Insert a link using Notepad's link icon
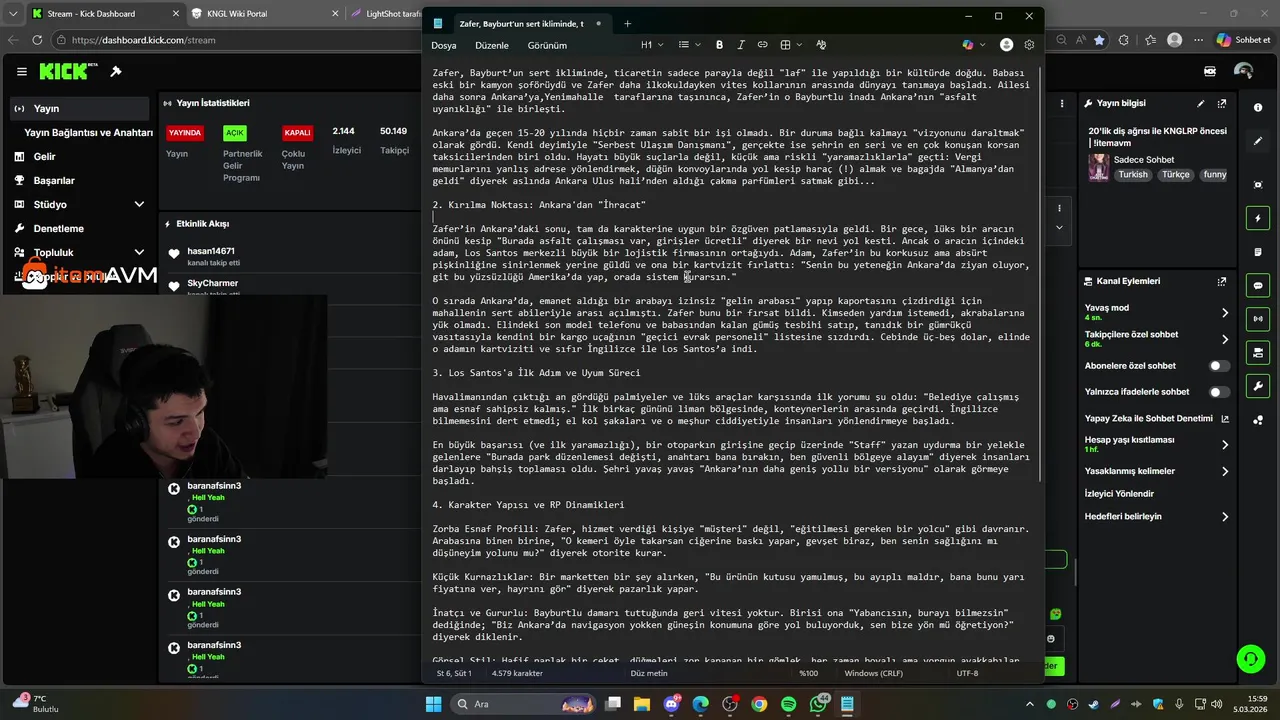Viewport: 1280px width, 720px height. tap(762, 45)
